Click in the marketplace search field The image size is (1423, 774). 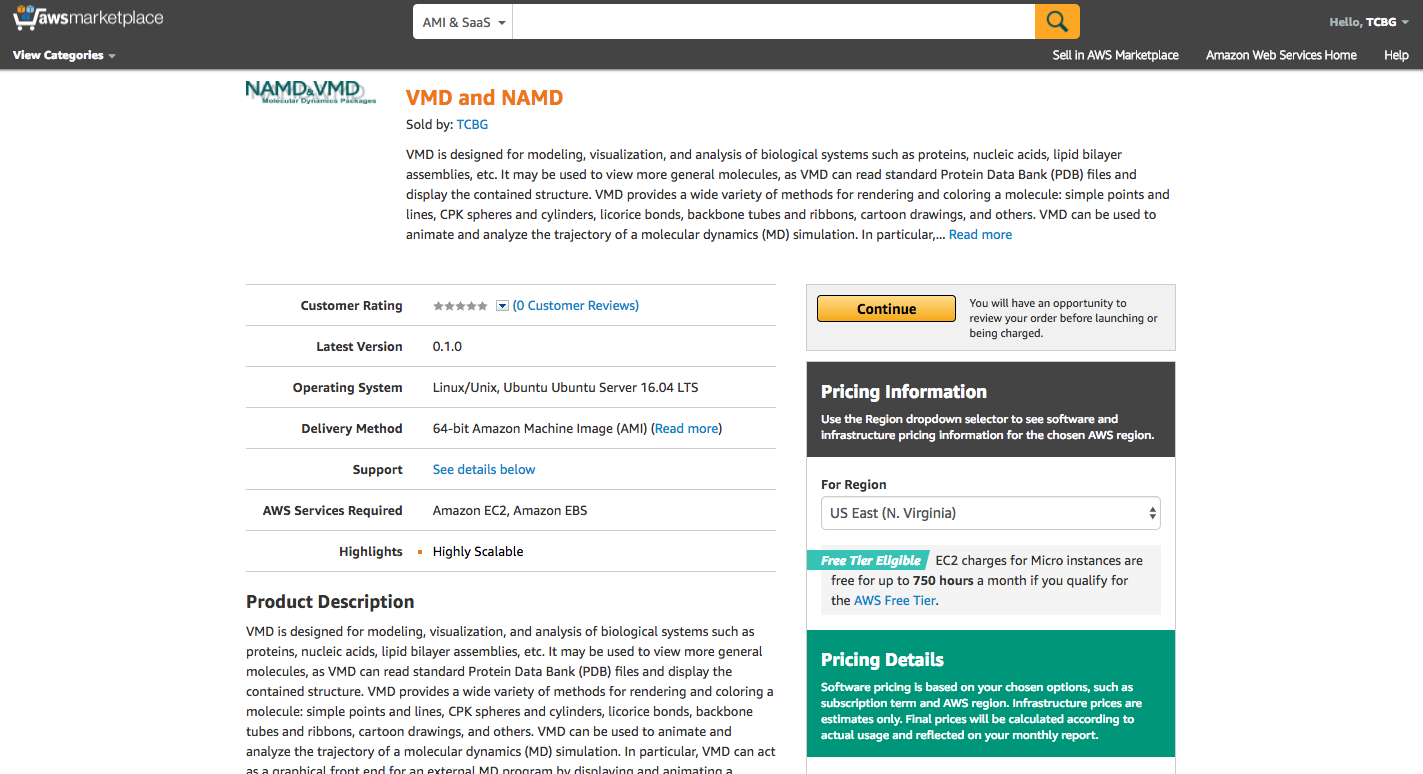point(773,22)
